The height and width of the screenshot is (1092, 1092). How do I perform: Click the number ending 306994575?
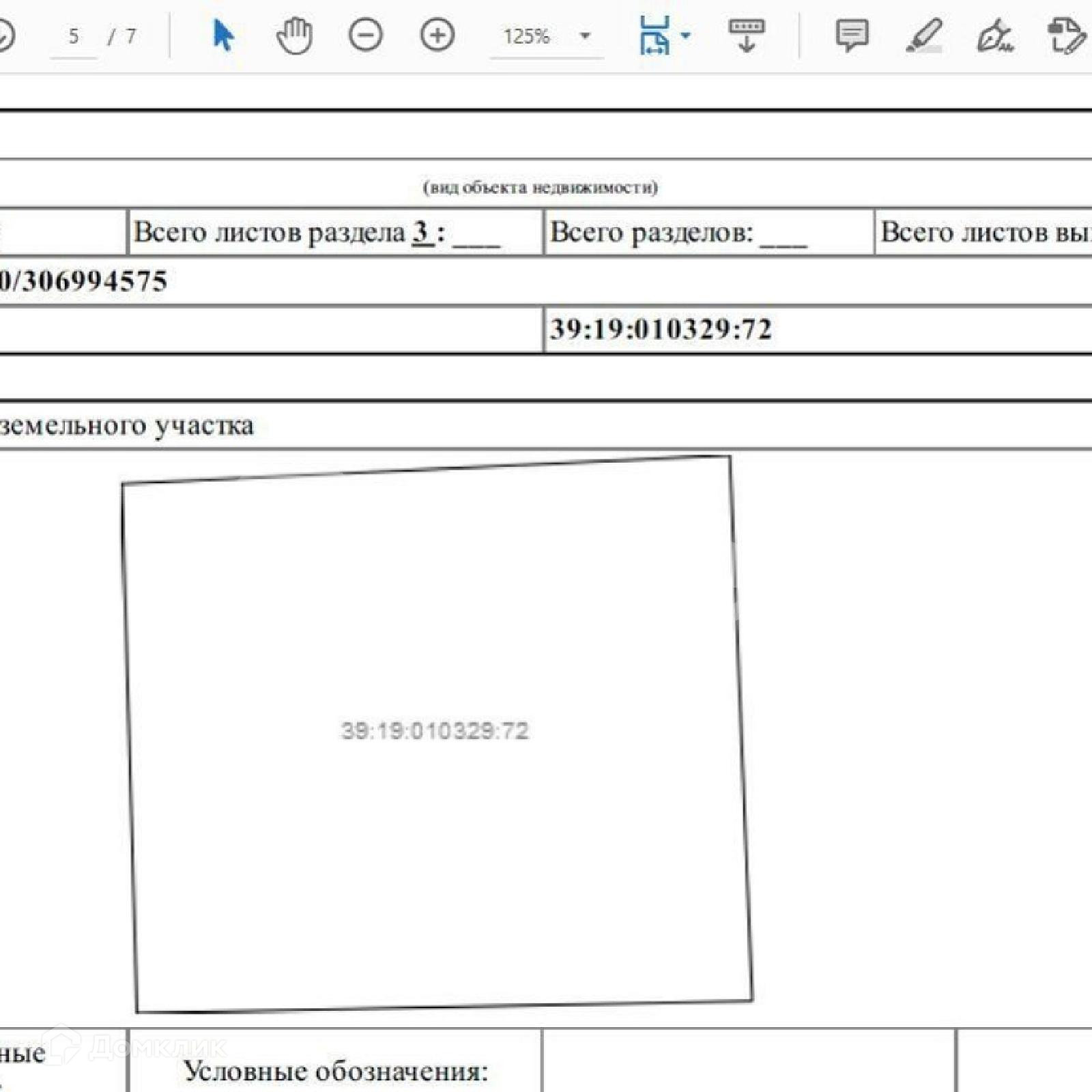point(83,281)
